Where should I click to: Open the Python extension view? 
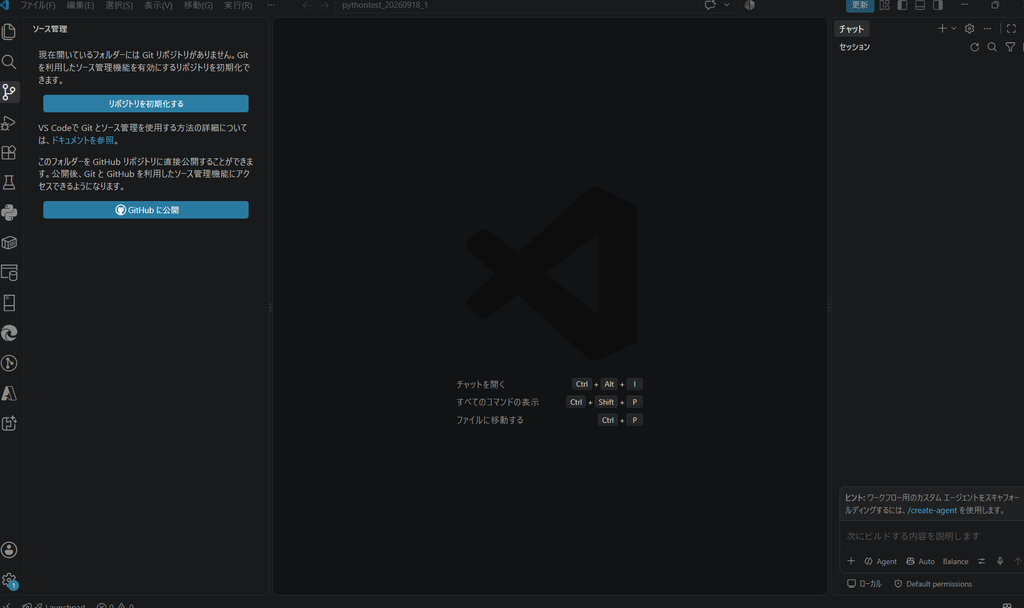9,212
